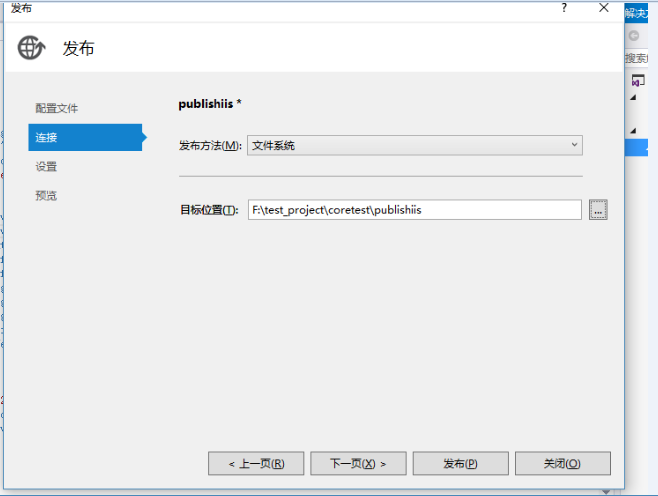Open the help question mark icon
The height and width of the screenshot is (496, 658).
pyautogui.click(x=564, y=8)
